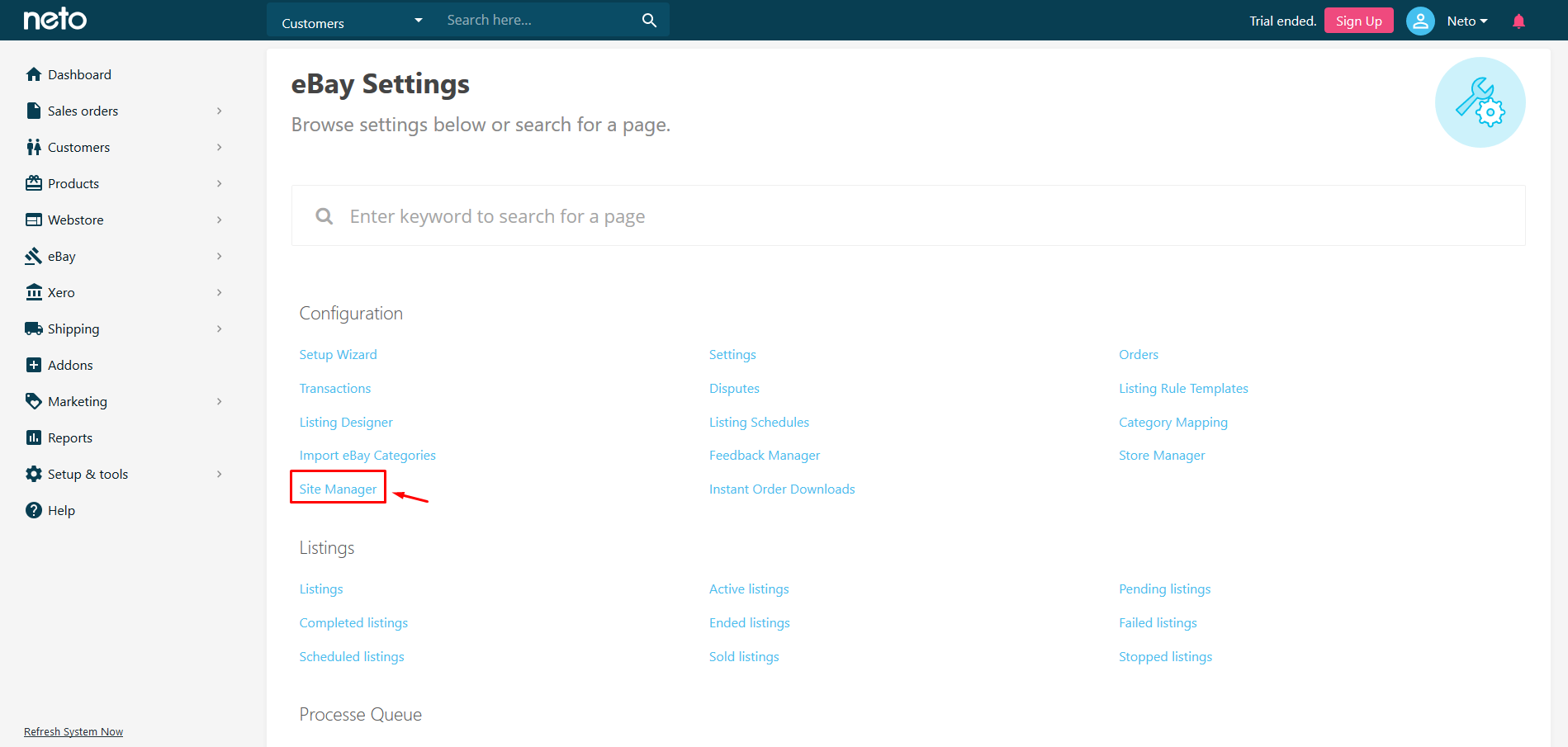Open Pending listings link
The height and width of the screenshot is (747, 1568).
(1164, 589)
